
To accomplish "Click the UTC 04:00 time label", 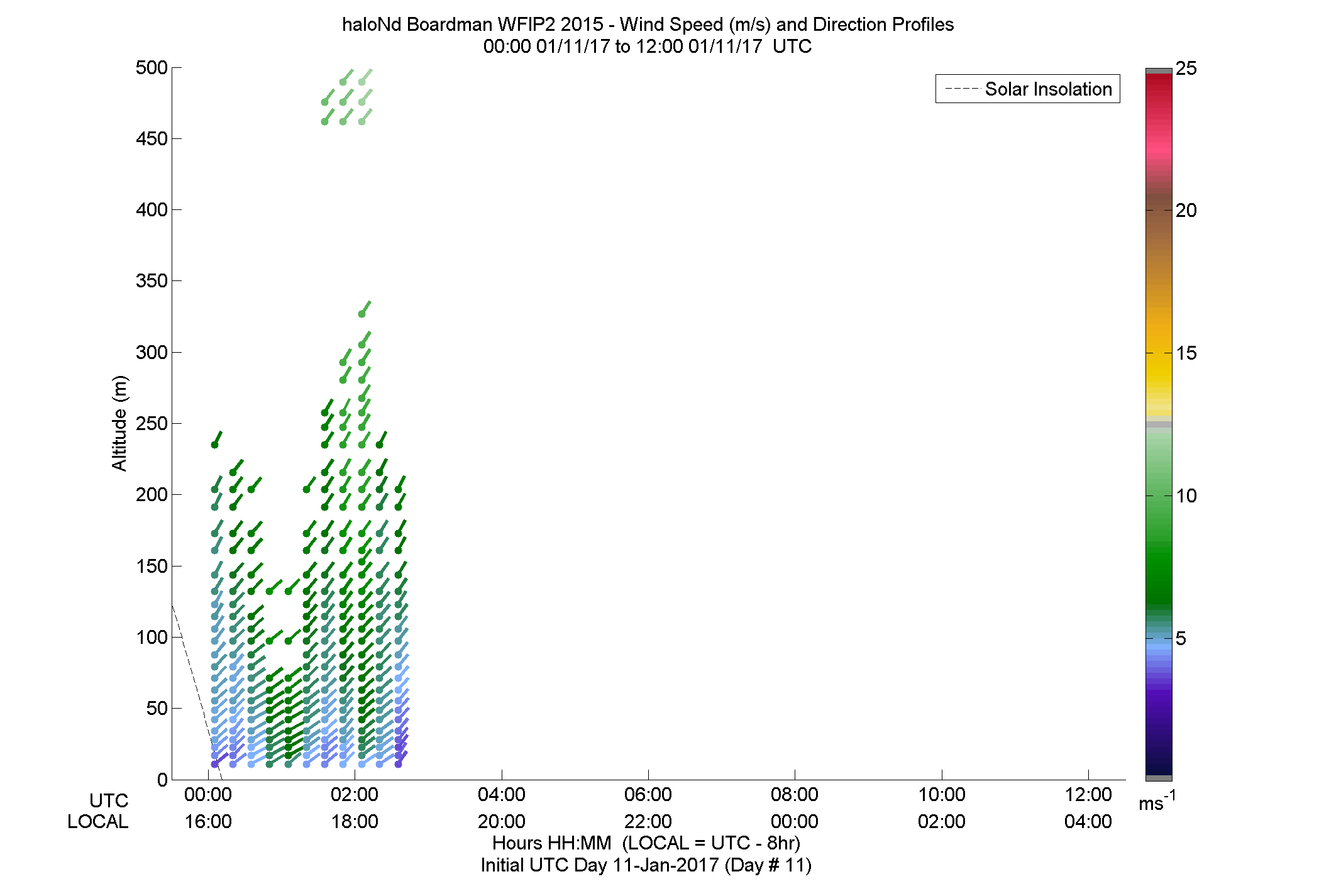I will (501, 795).
